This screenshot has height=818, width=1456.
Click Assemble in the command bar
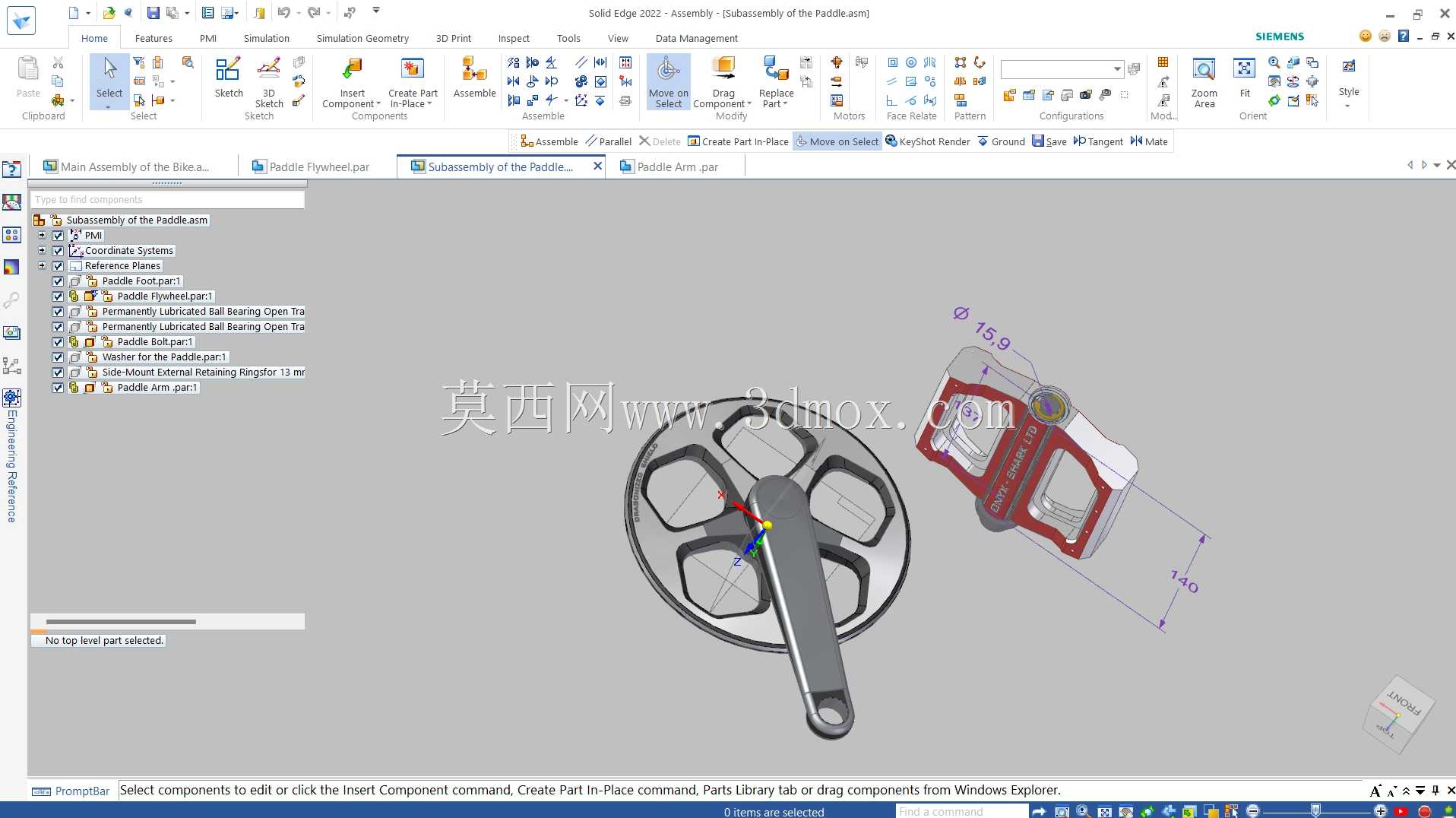point(549,141)
